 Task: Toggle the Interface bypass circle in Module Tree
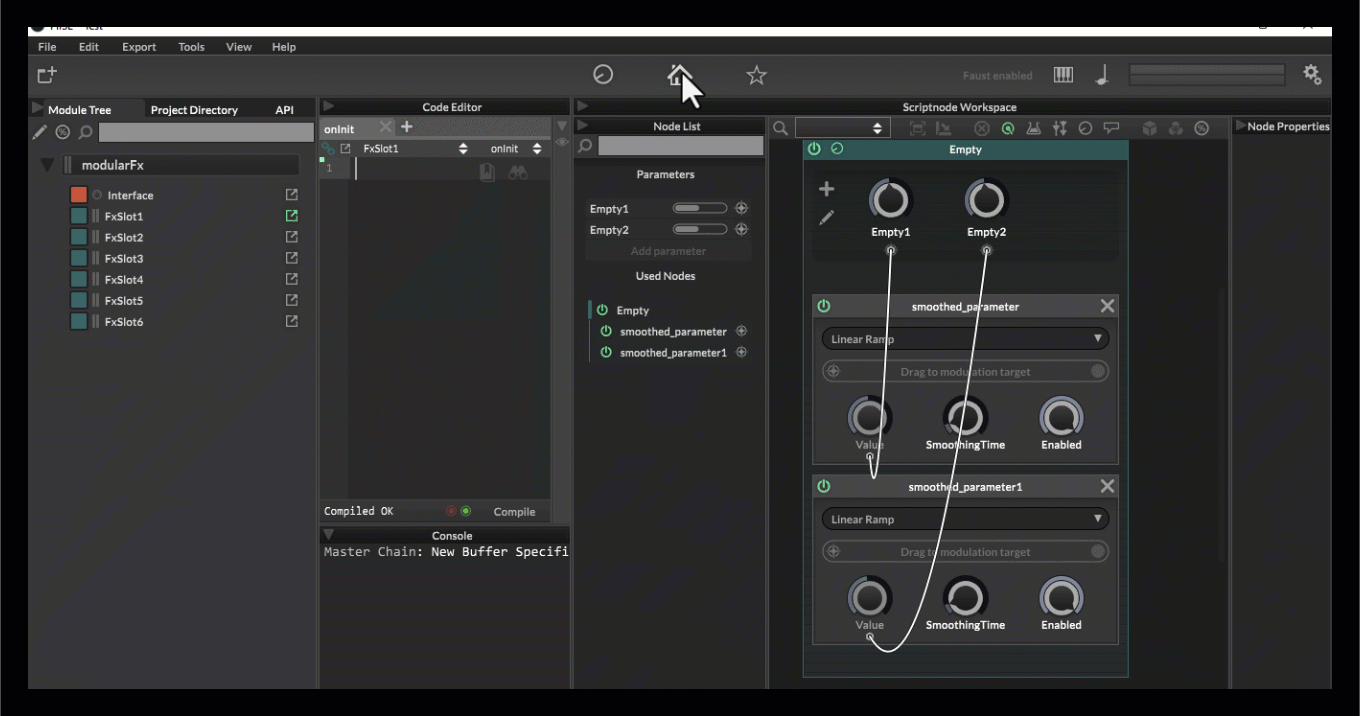(98, 195)
